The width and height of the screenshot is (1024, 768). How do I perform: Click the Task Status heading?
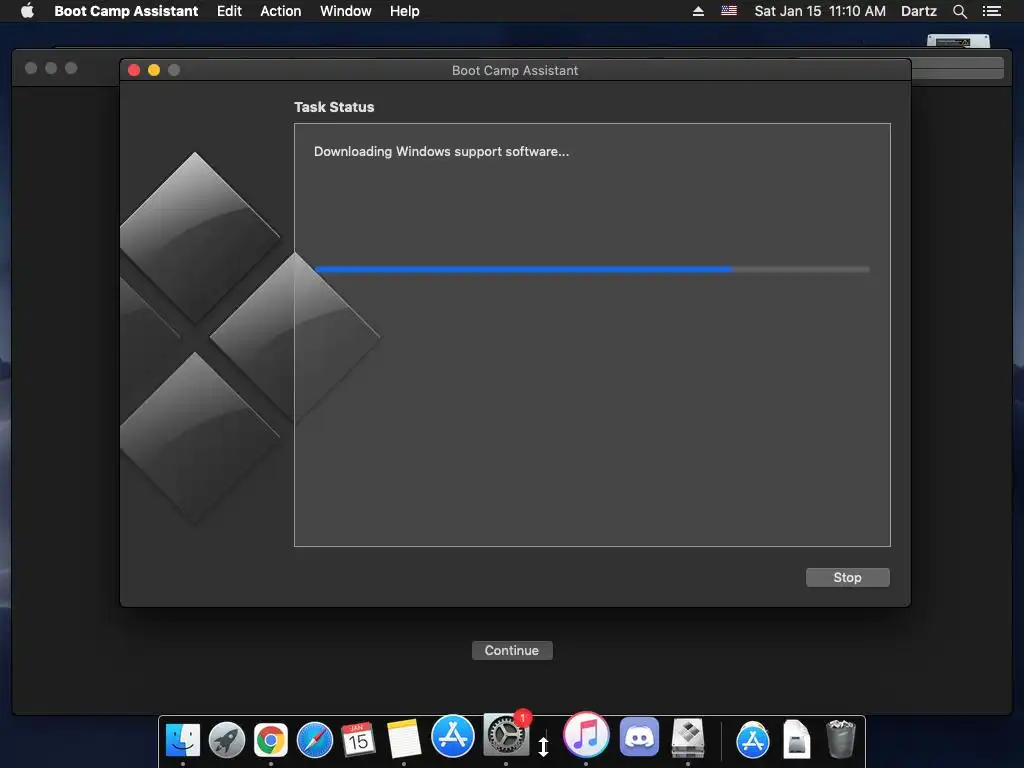coord(334,107)
